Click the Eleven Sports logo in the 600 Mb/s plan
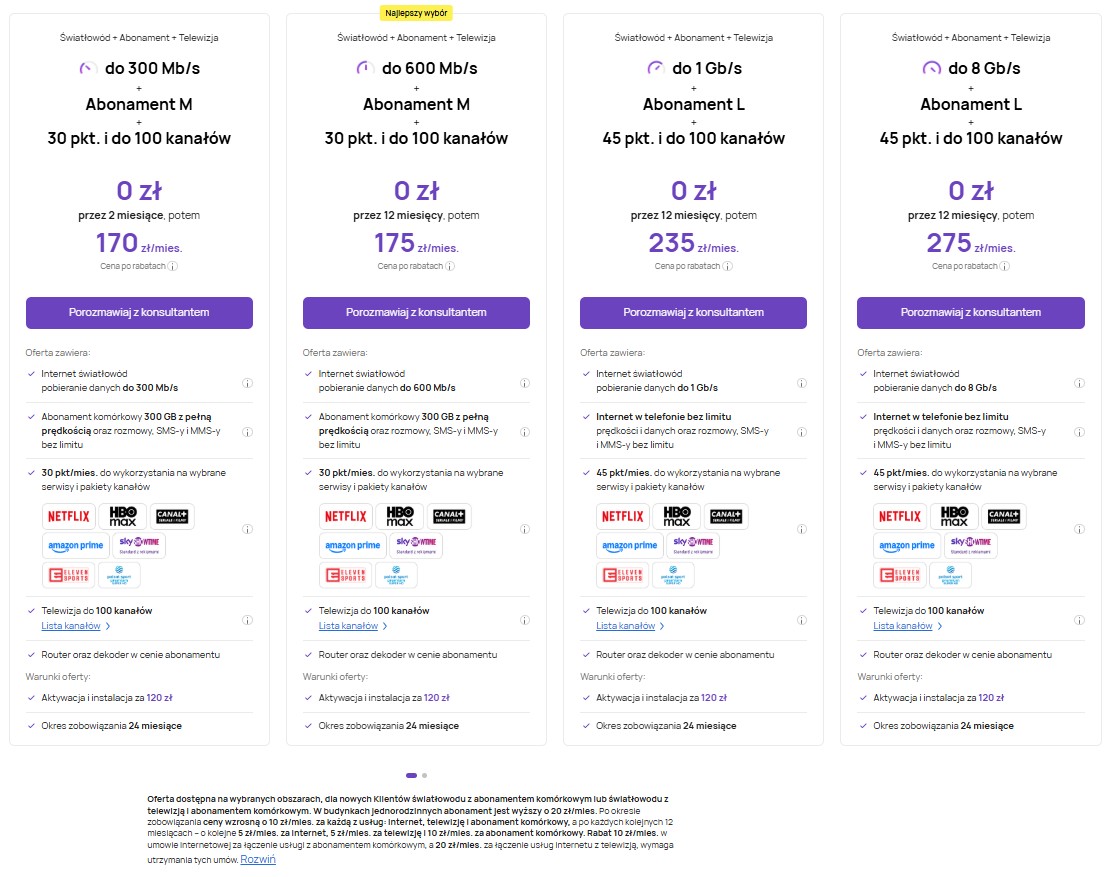Screen dimensions: 1113x877 coord(345,574)
